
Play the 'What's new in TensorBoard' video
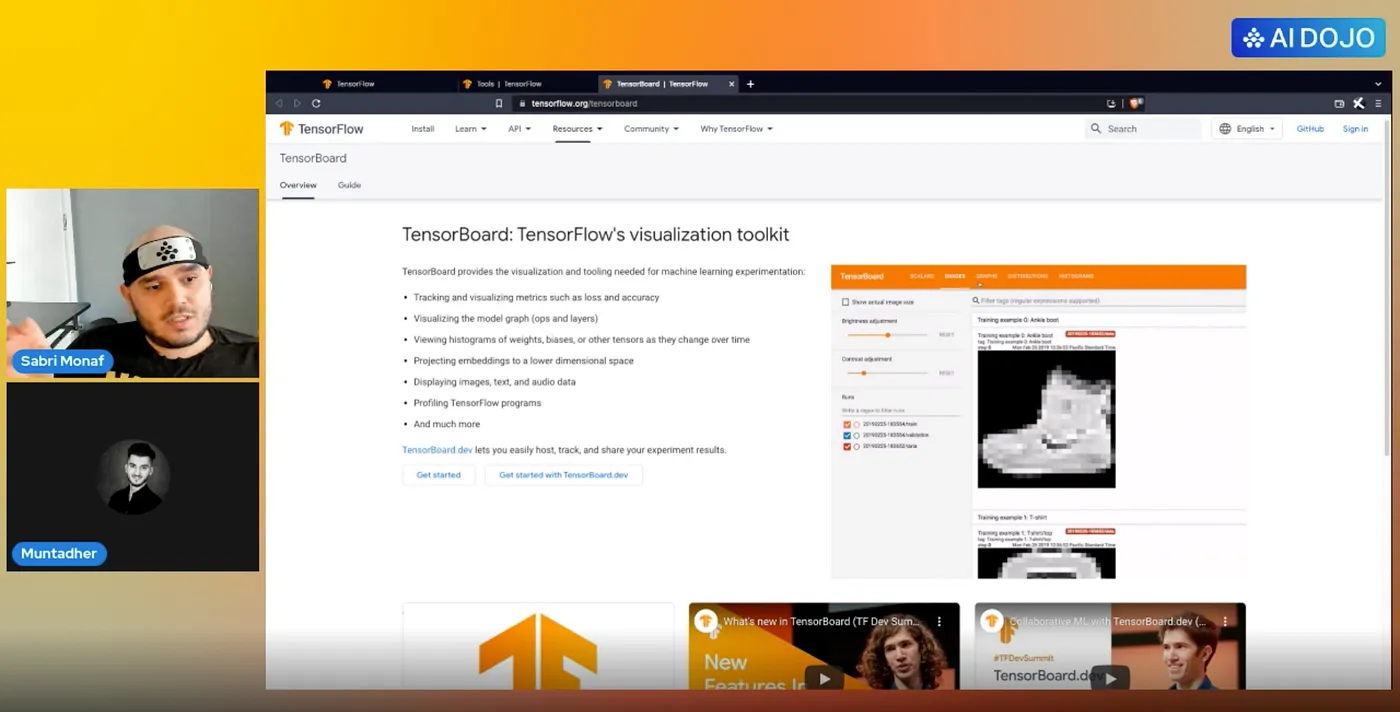(x=824, y=678)
